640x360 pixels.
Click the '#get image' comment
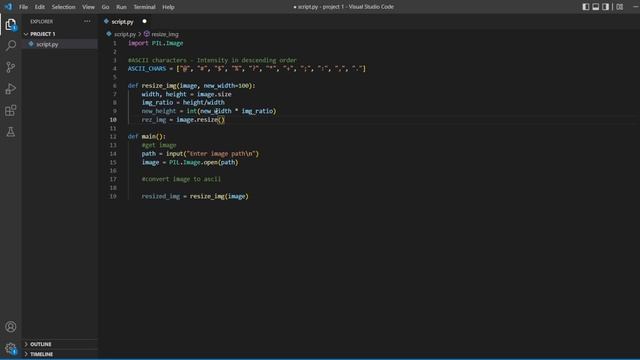[159, 145]
